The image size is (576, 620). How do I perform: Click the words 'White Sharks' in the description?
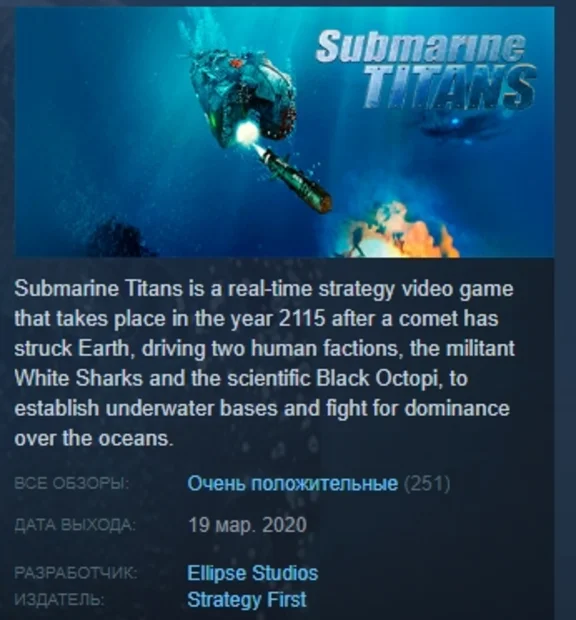click(x=78, y=379)
